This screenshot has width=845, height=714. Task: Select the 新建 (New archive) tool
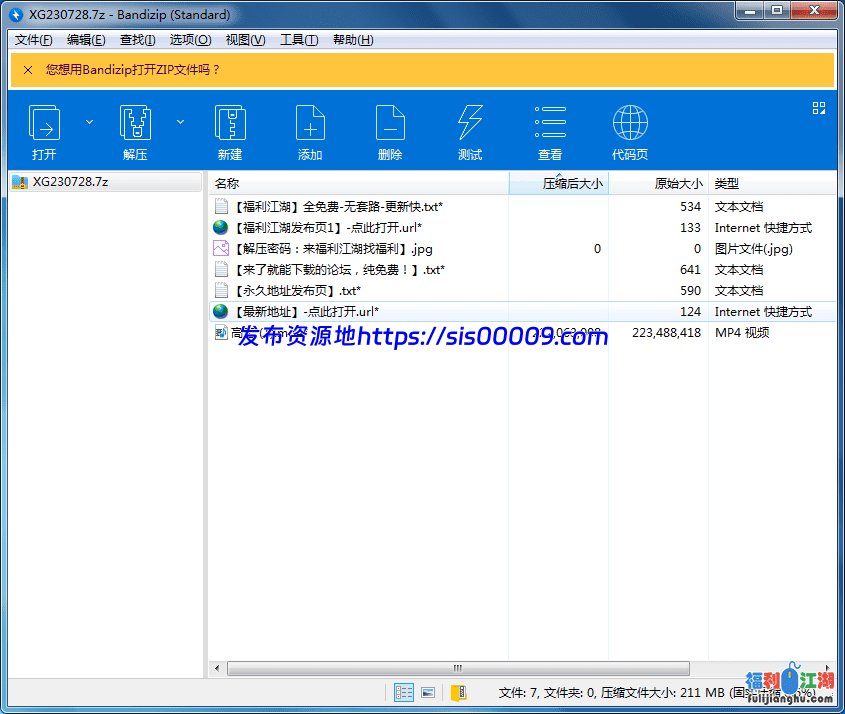[x=230, y=125]
